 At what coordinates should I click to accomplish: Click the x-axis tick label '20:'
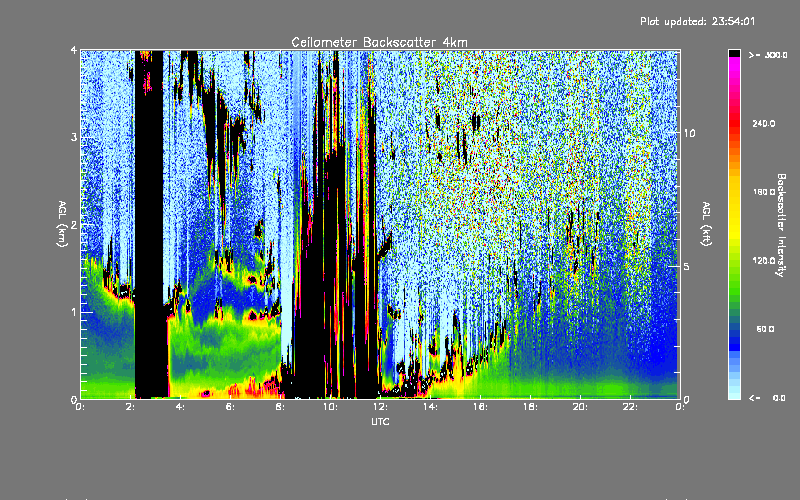tap(580, 407)
